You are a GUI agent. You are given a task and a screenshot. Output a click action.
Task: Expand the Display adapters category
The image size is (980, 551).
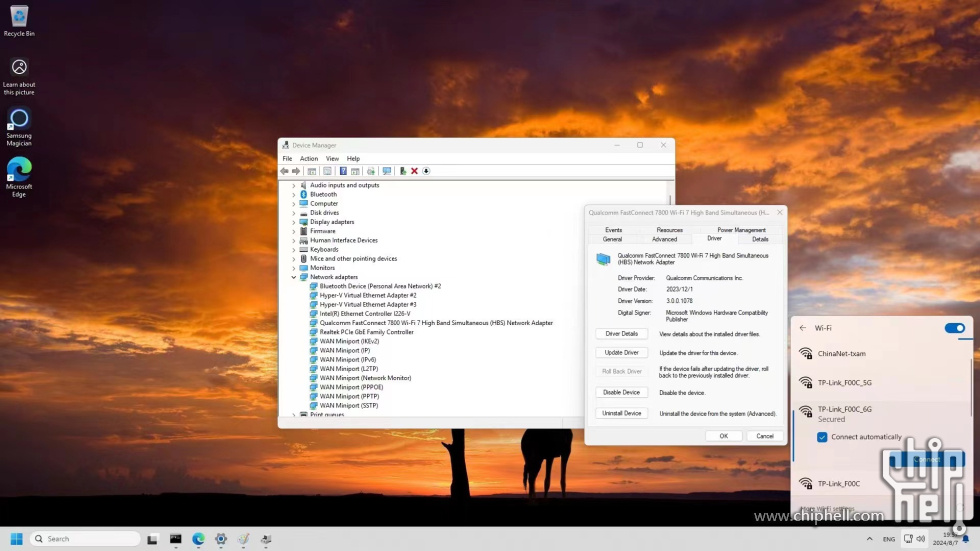coord(294,222)
